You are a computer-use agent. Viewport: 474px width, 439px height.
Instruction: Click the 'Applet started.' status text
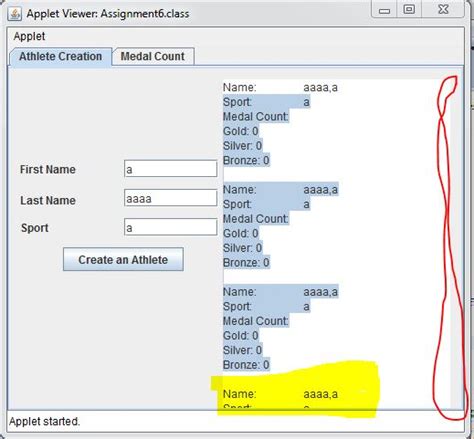pos(44,421)
